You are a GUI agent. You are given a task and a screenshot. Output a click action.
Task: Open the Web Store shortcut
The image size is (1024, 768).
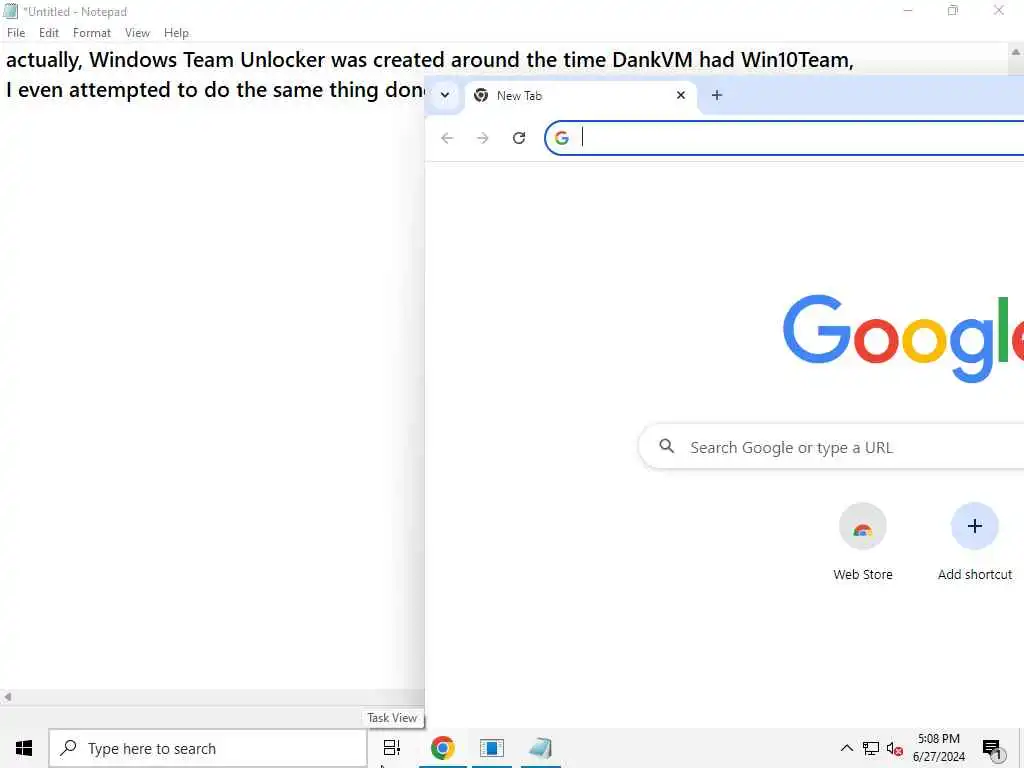pos(862,542)
